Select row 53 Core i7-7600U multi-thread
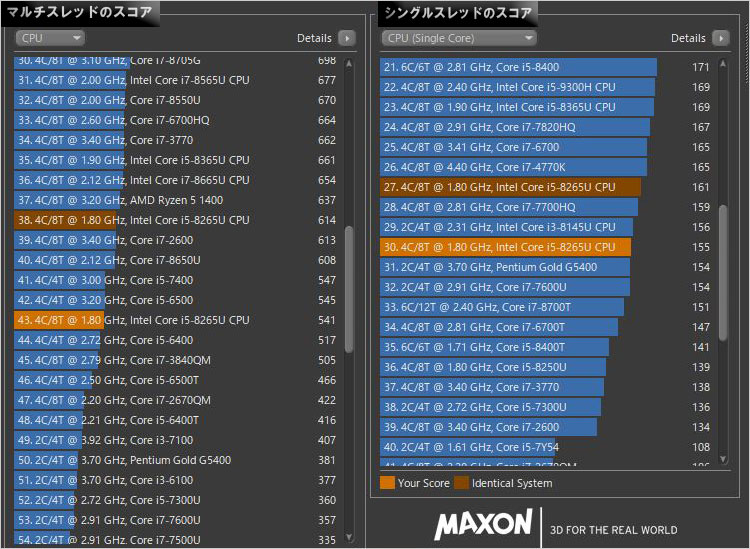This screenshot has width=750, height=549. (175, 520)
